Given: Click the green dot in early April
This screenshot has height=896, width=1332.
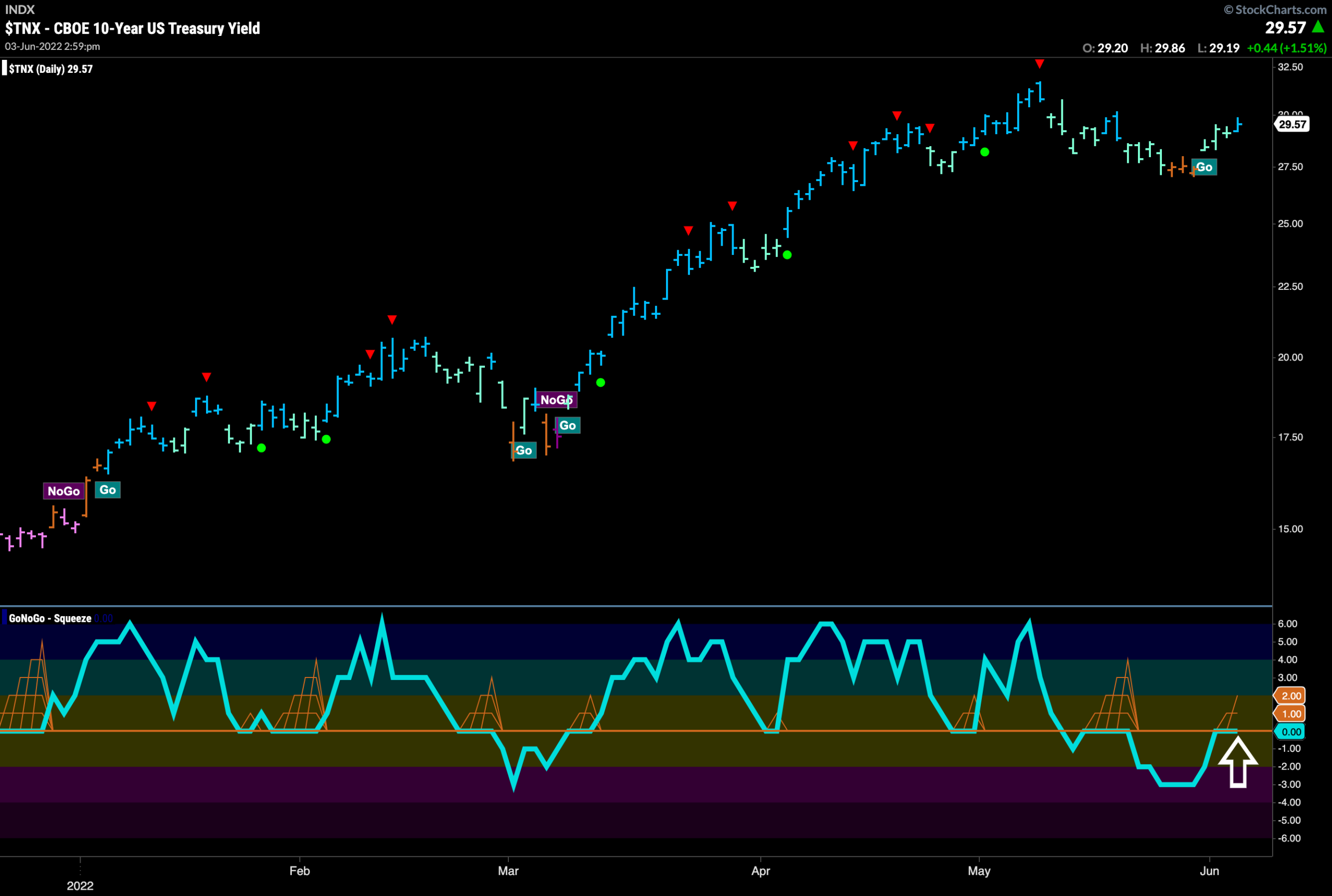Looking at the screenshot, I should tap(787, 255).
